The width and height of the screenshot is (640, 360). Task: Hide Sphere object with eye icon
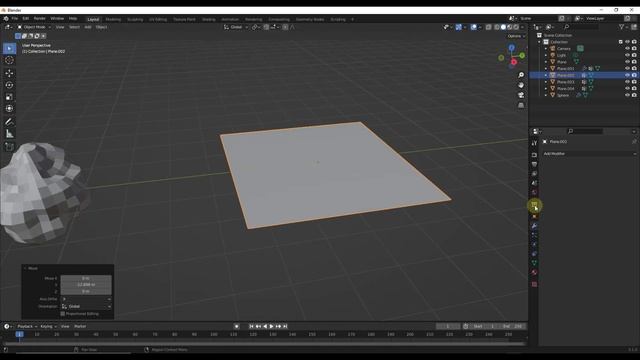pyautogui.click(x=627, y=95)
